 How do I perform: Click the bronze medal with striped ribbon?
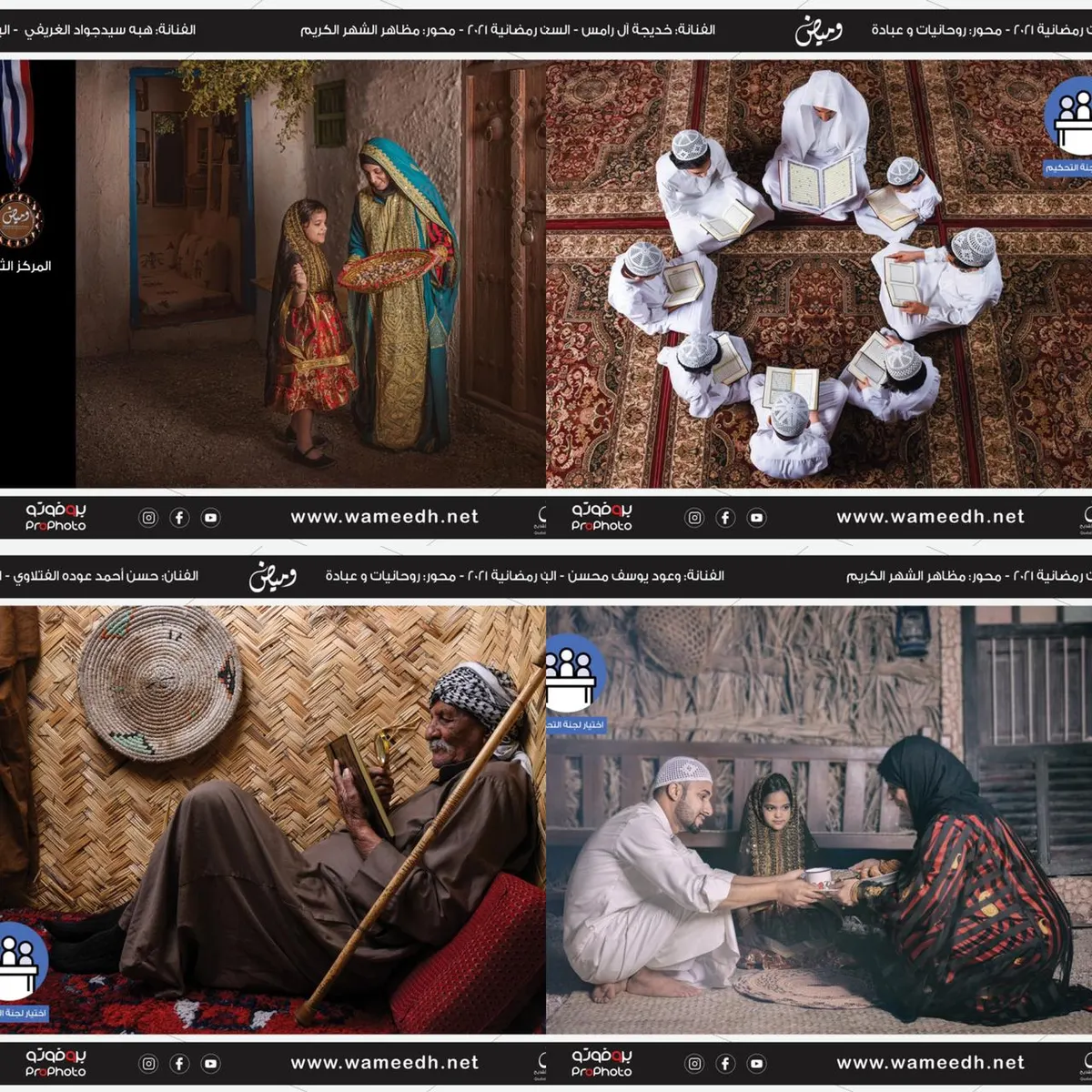18,155
